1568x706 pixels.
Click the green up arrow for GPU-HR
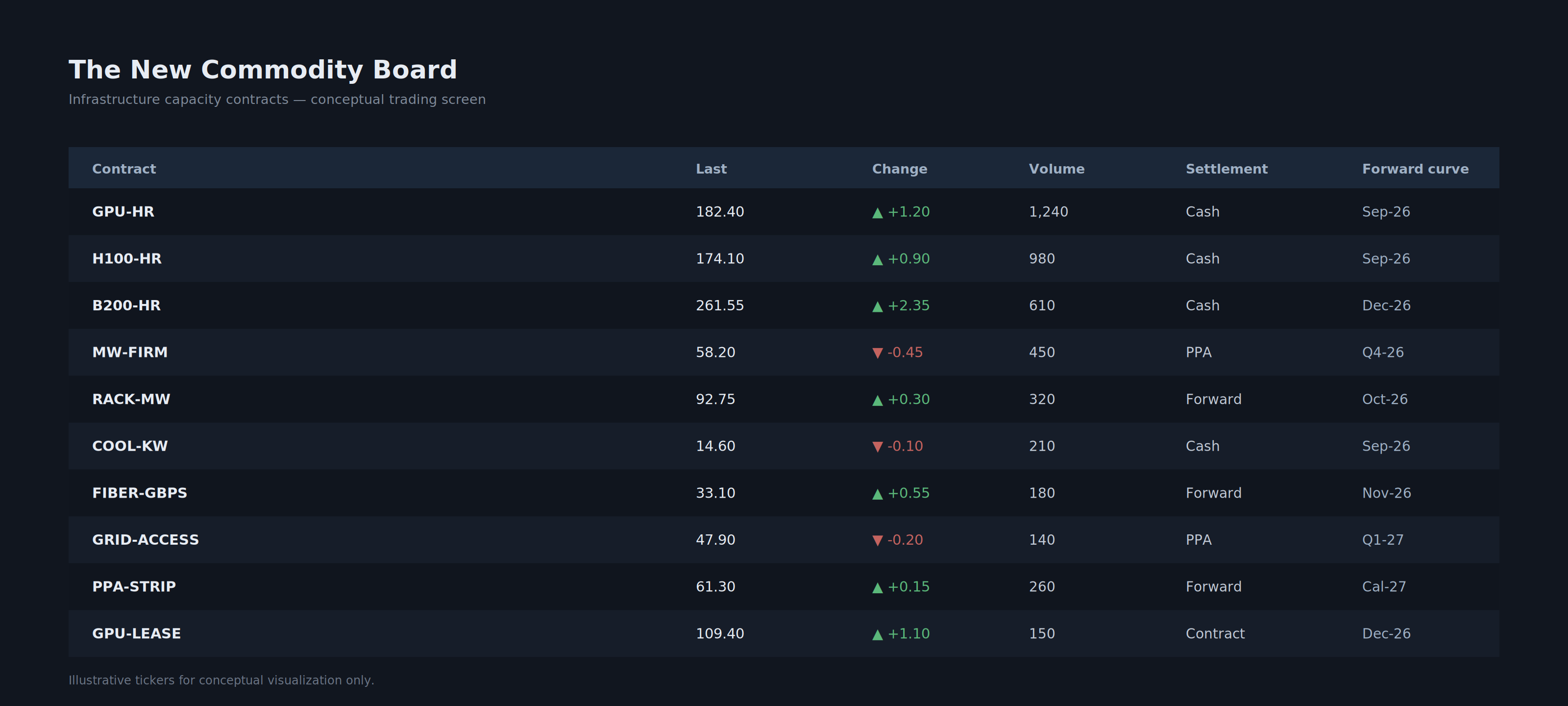pos(877,213)
